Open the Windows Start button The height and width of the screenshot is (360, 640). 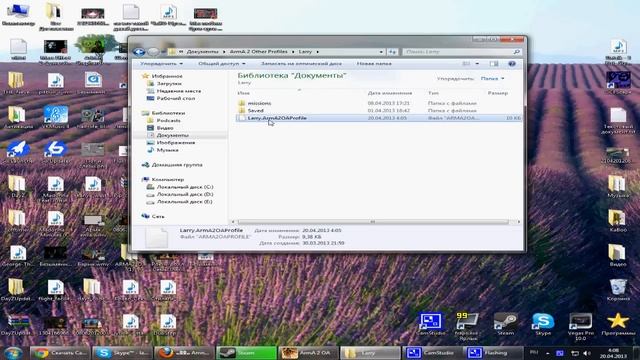(13, 353)
